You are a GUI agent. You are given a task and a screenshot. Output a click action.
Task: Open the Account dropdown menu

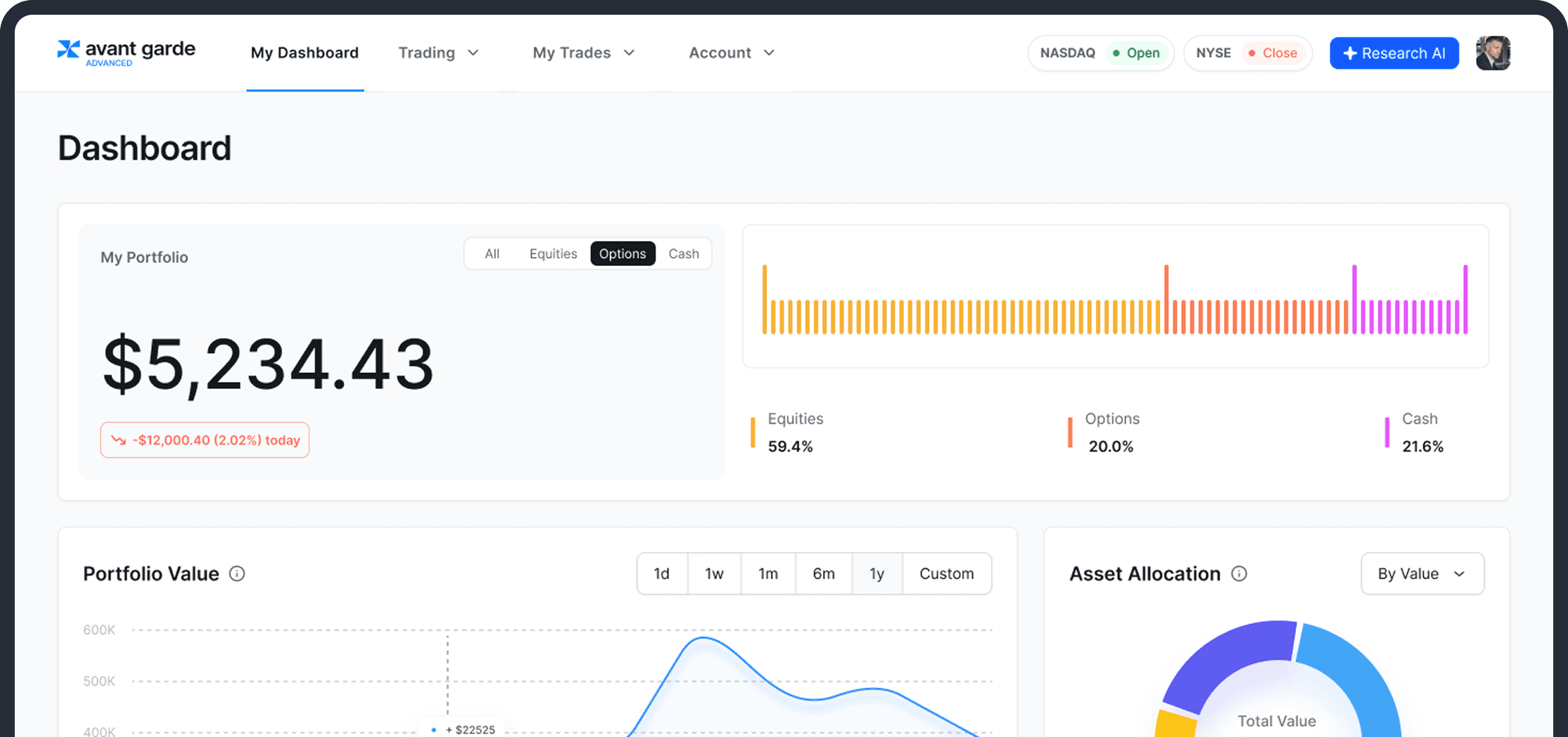731,53
